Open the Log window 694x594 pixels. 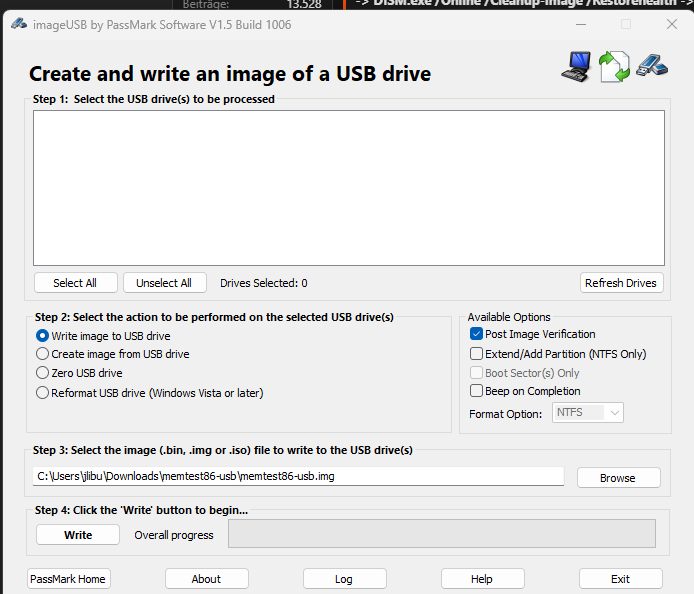click(345, 579)
